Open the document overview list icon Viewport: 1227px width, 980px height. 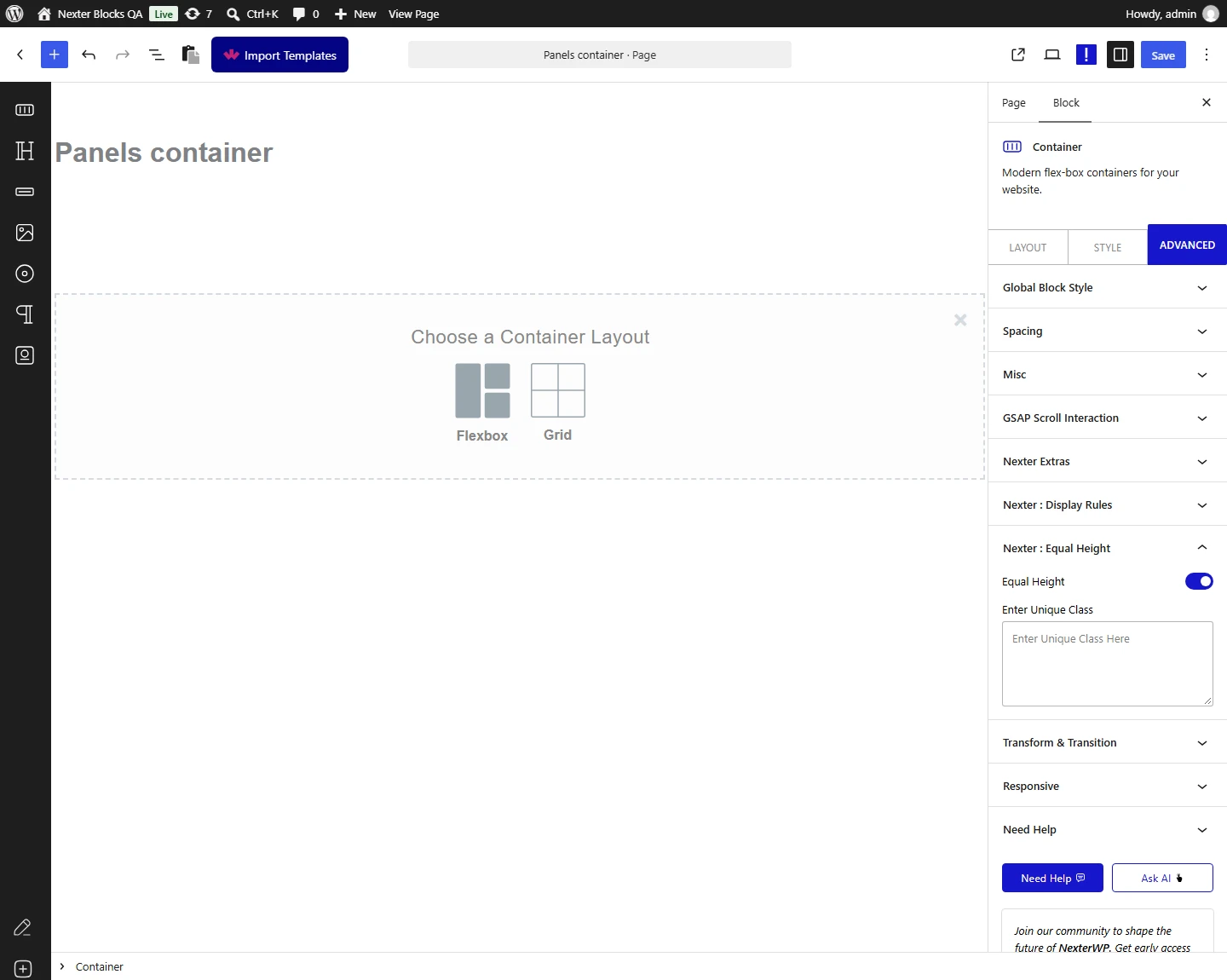pos(157,55)
